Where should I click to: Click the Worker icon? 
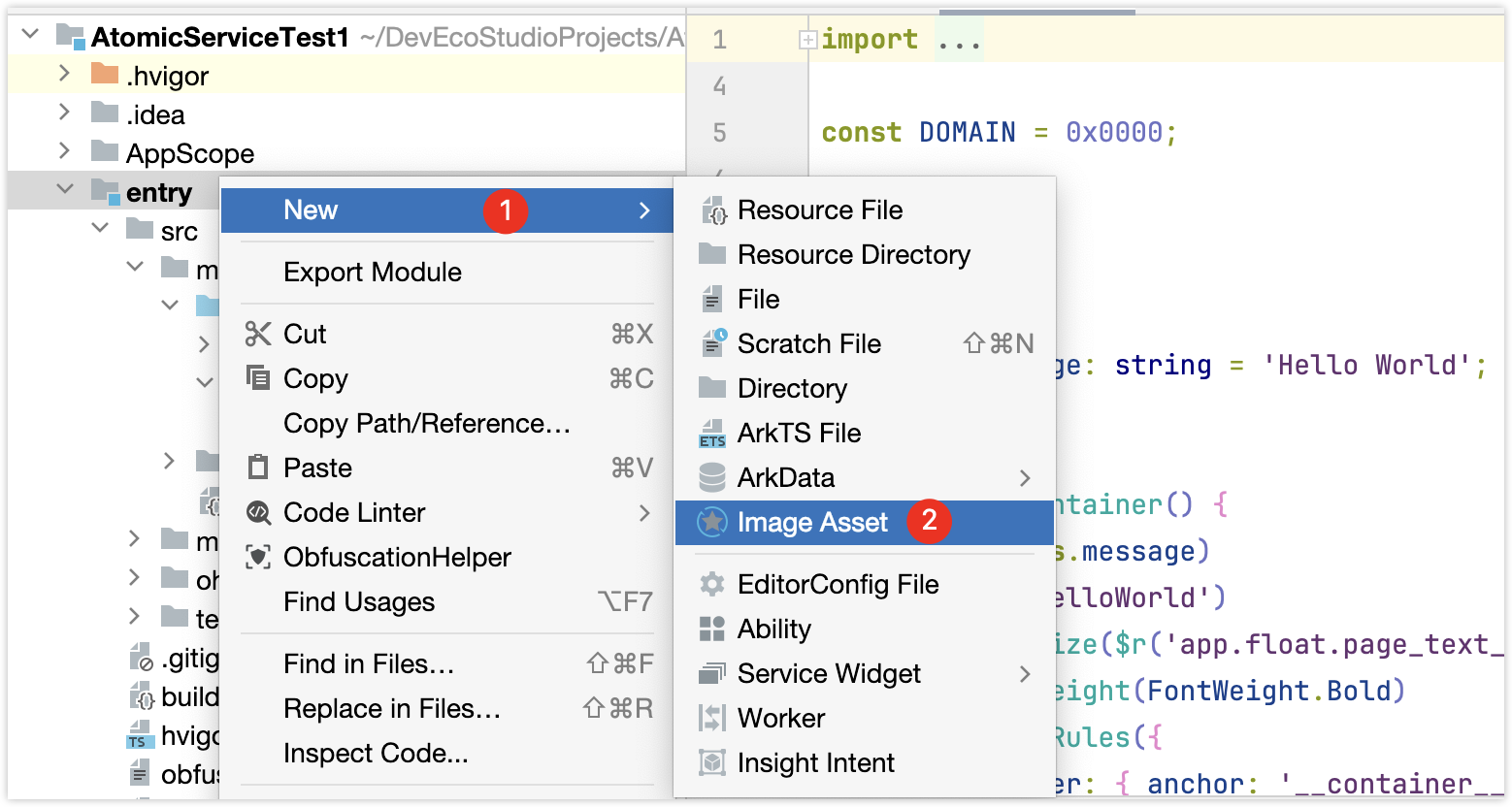click(712, 718)
